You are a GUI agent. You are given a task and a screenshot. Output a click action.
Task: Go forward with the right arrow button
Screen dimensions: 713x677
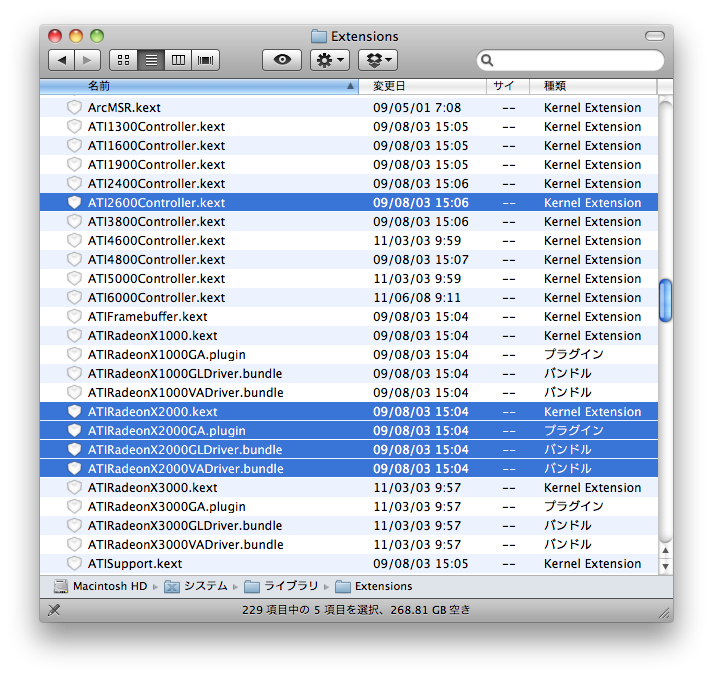coord(87,60)
